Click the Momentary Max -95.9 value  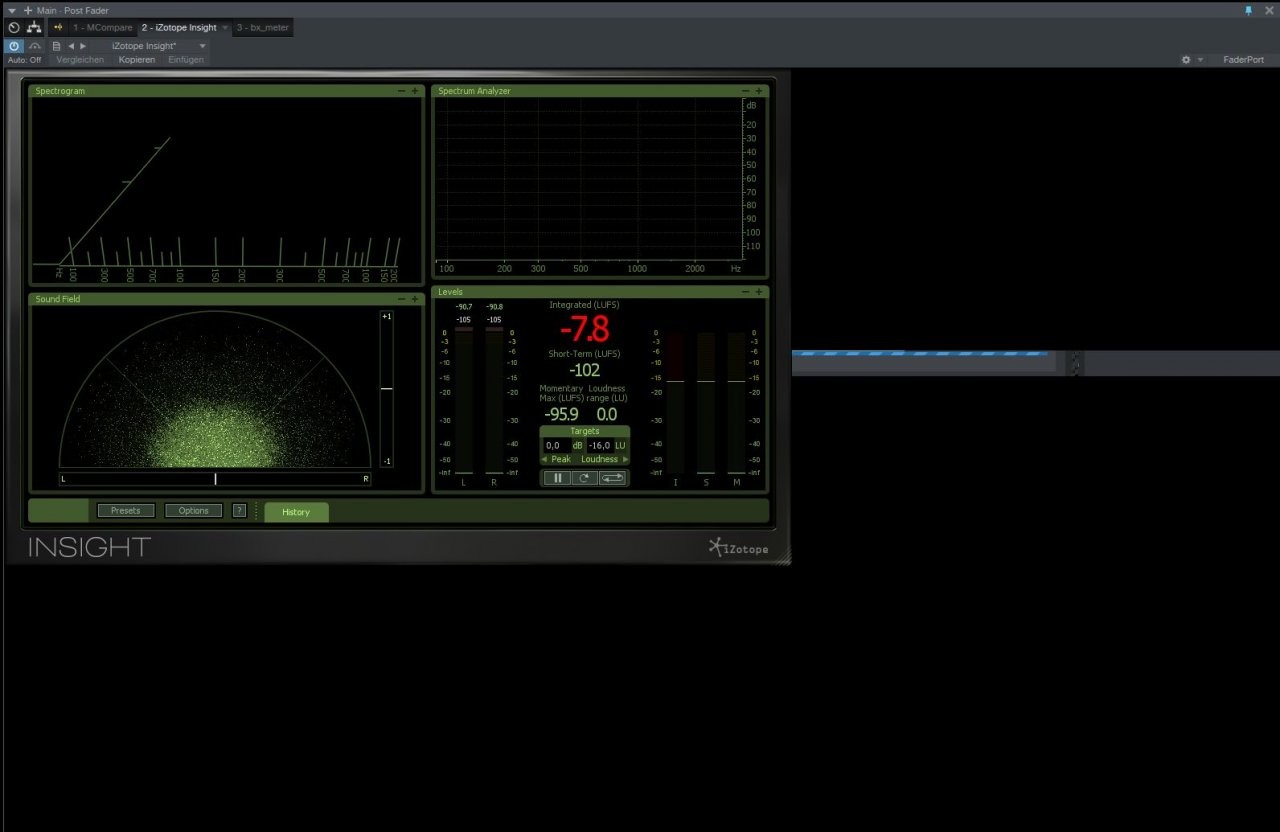[561, 414]
